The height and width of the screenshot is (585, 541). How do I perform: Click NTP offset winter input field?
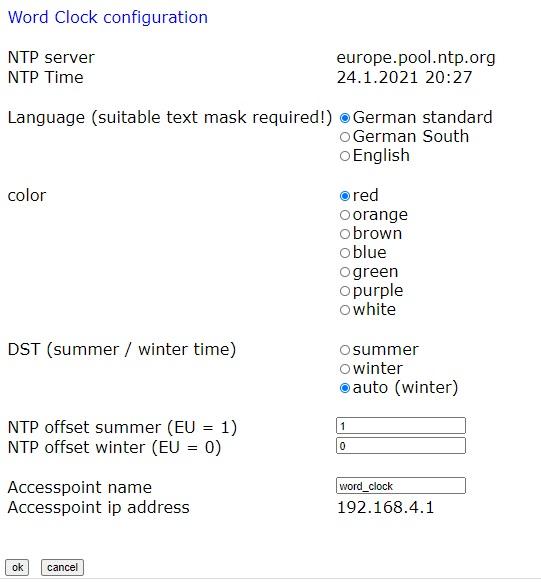click(x=401, y=446)
